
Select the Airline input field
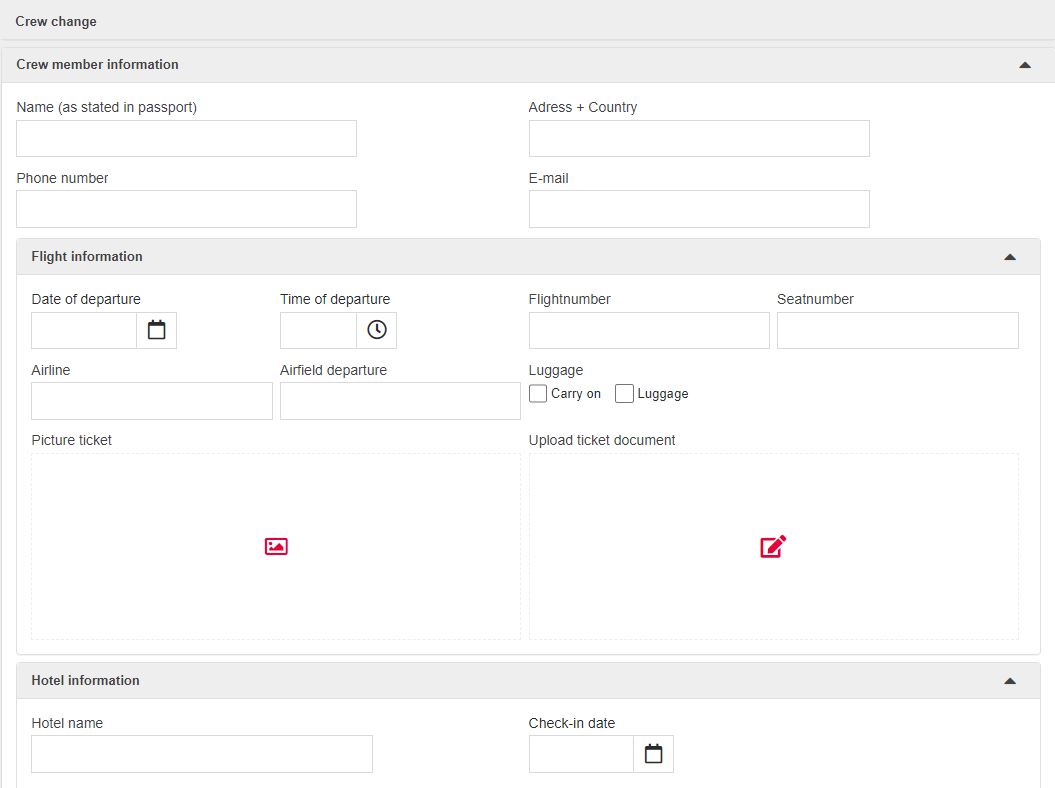click(152, 401)
